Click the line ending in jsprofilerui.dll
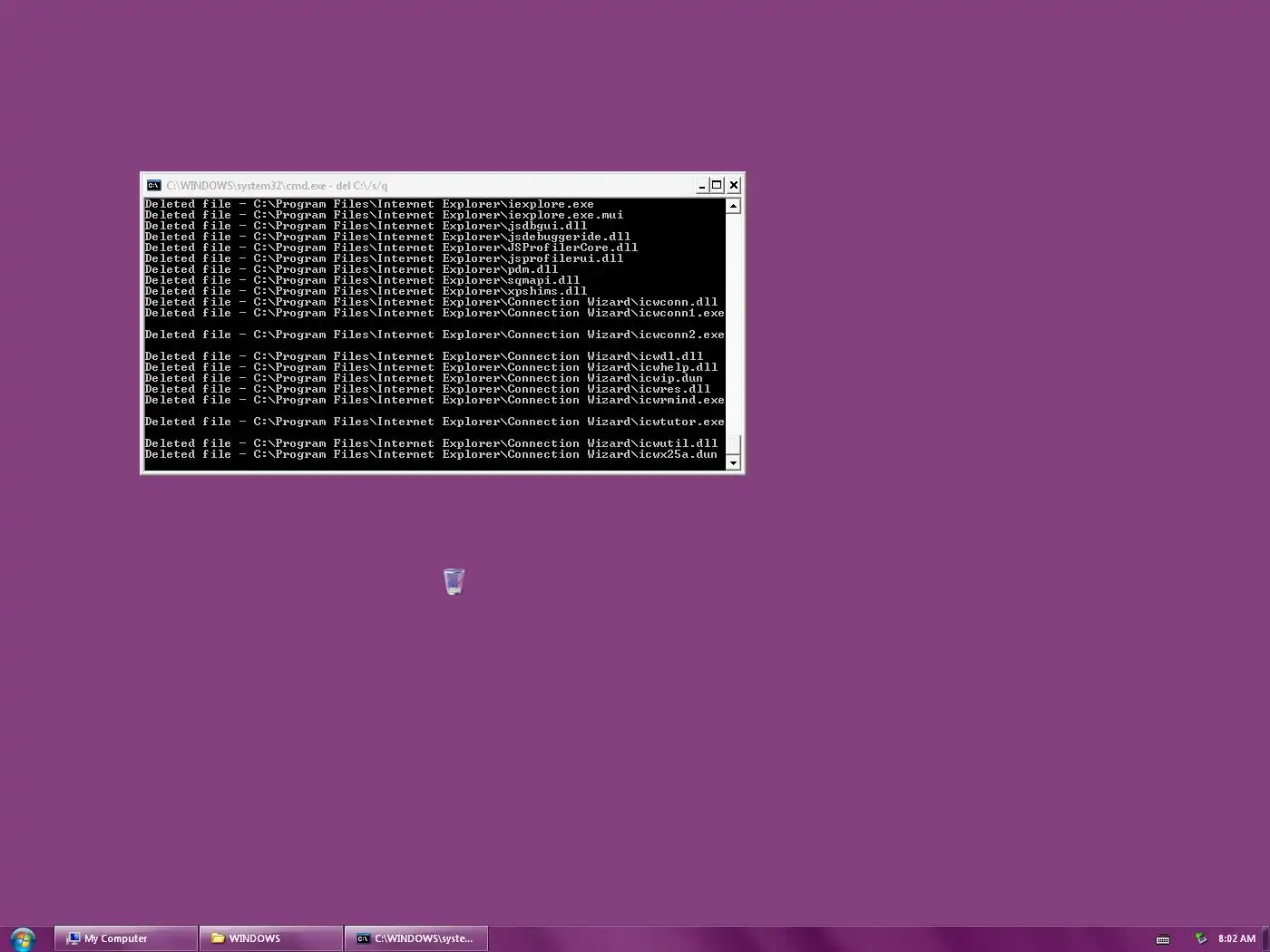The height and width of the screenshot is (952, 1270). point(385,258)
